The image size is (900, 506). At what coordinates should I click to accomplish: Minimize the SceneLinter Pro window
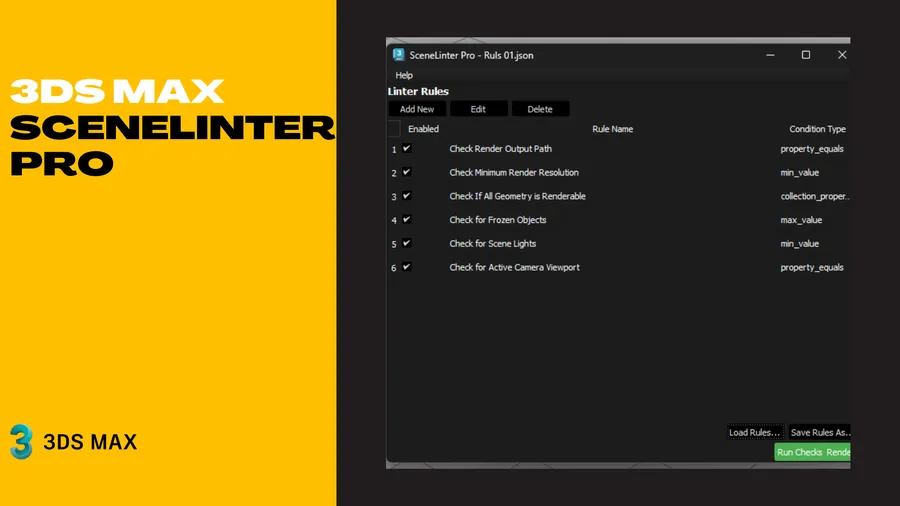coord(770,55)
